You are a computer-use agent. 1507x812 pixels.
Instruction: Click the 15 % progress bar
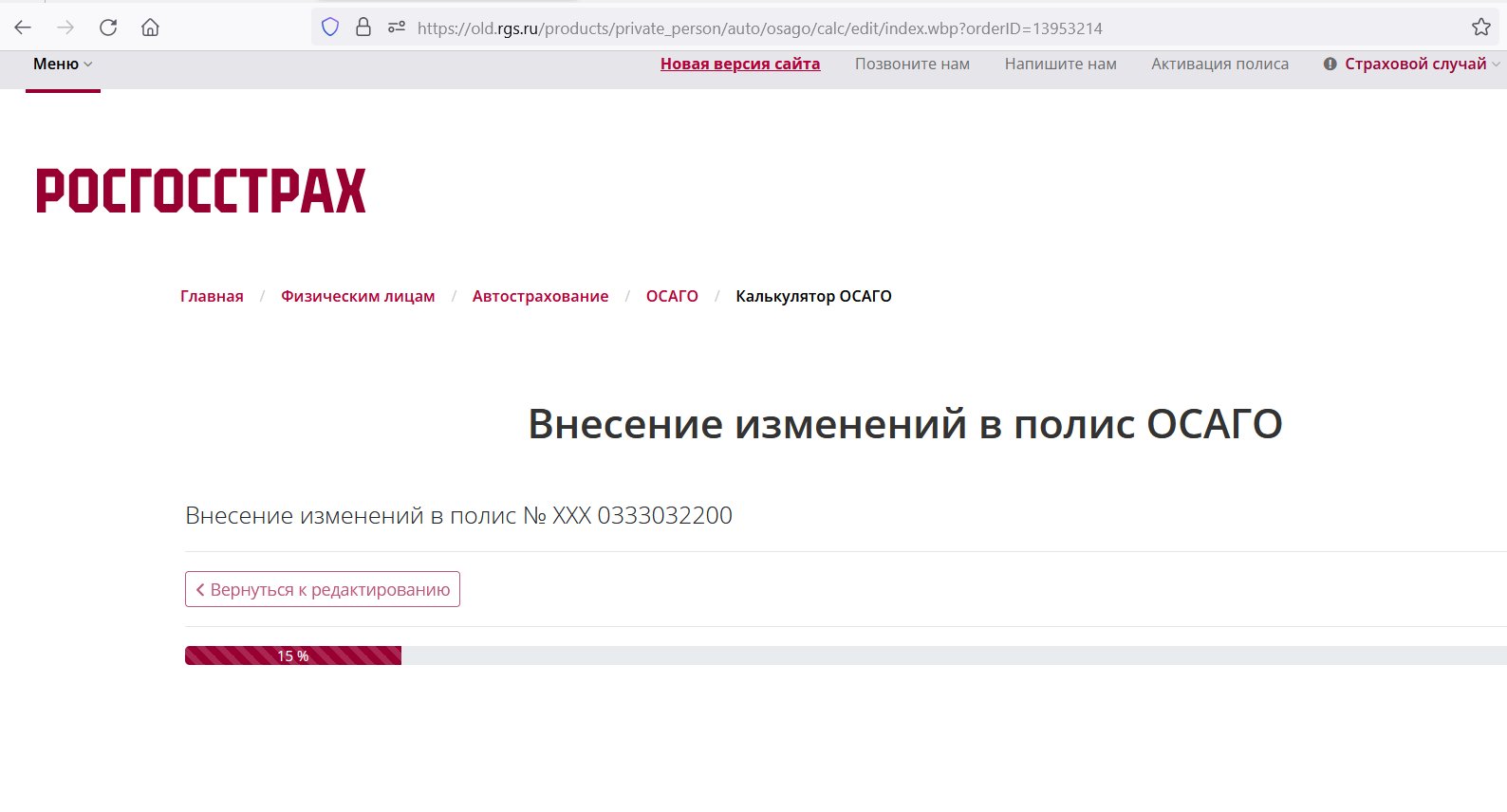point(293,655)
